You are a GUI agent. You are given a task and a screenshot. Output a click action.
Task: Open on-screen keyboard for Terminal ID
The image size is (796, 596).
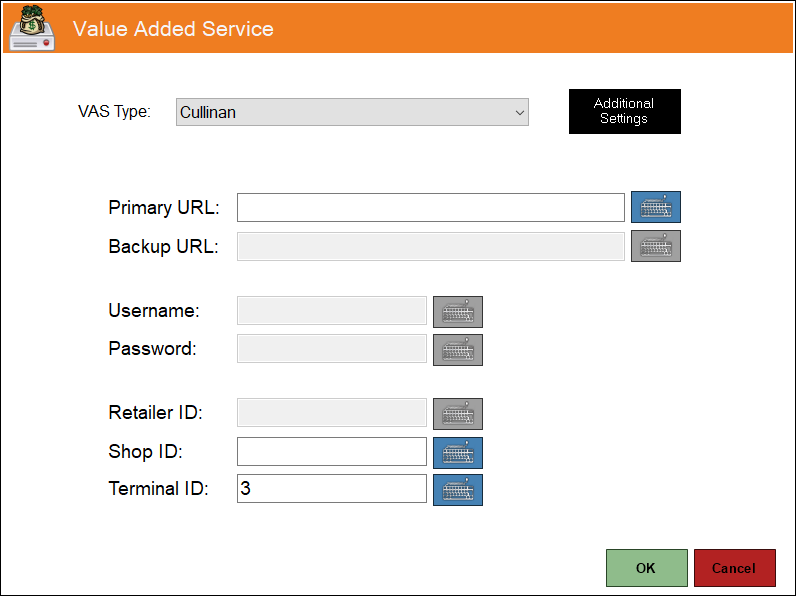pos(457,490)
